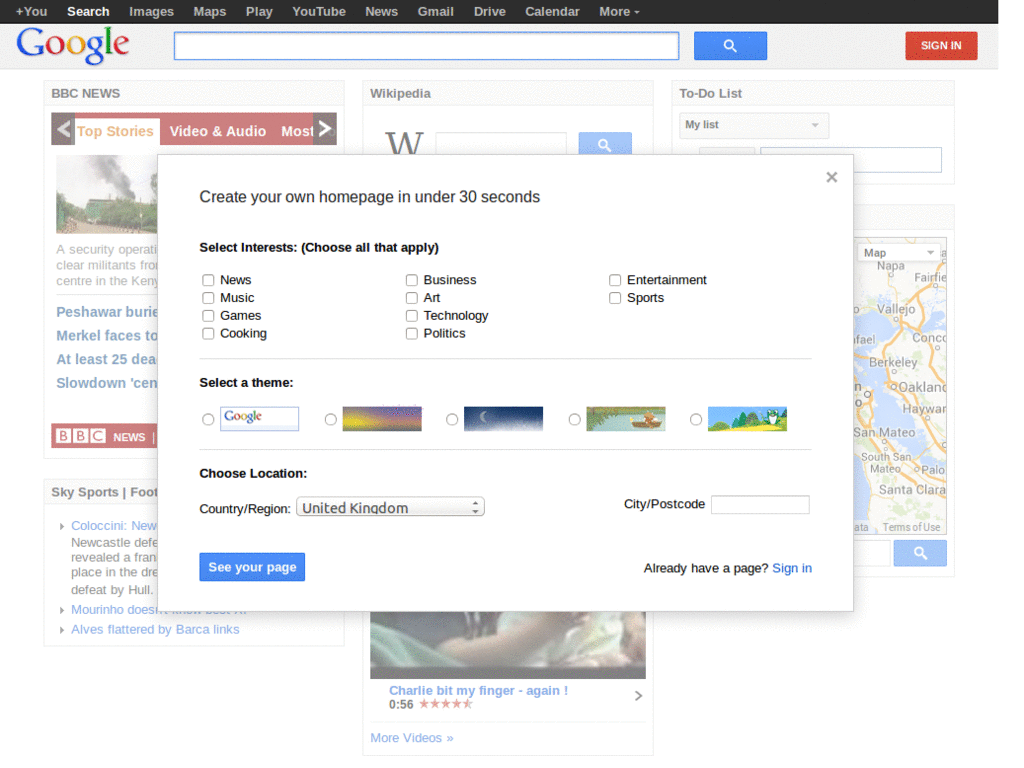1024x768 pixels.
Task: Click the night sky theme thumbnail
Action: click(x=504, y=419)
